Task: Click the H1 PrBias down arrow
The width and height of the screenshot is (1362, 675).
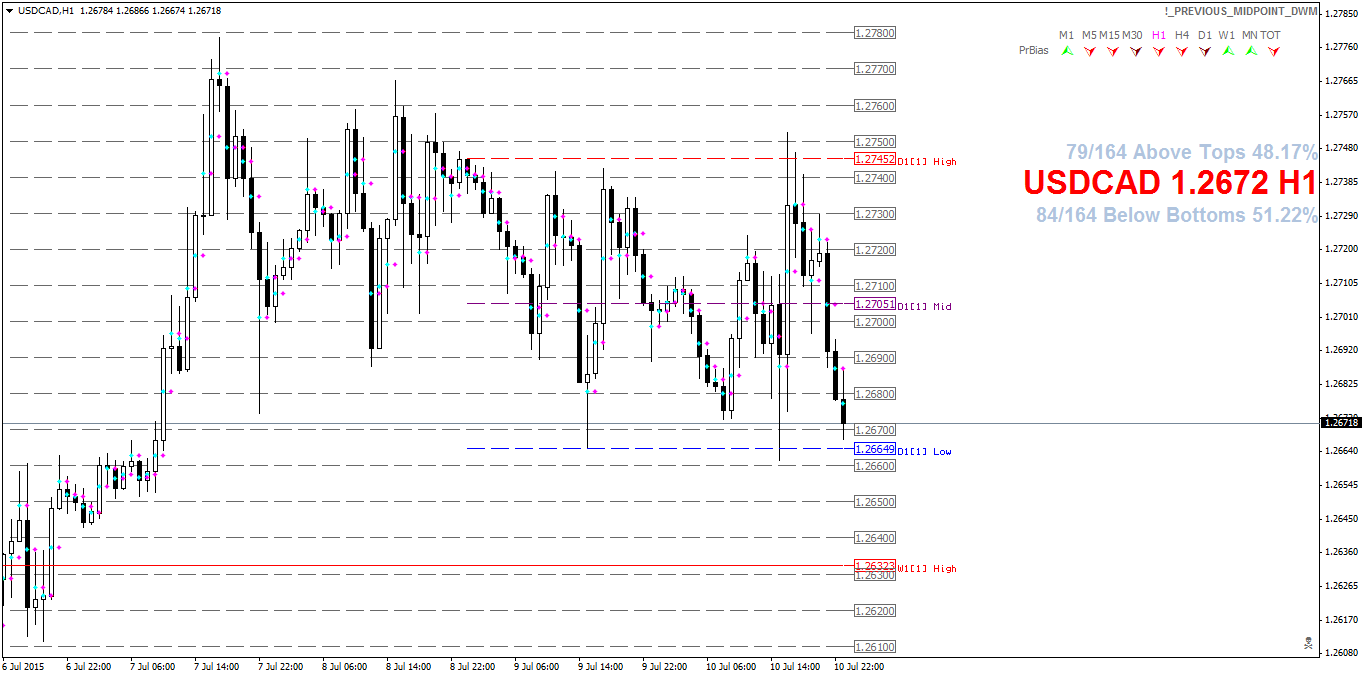Action: (1159, 51)
